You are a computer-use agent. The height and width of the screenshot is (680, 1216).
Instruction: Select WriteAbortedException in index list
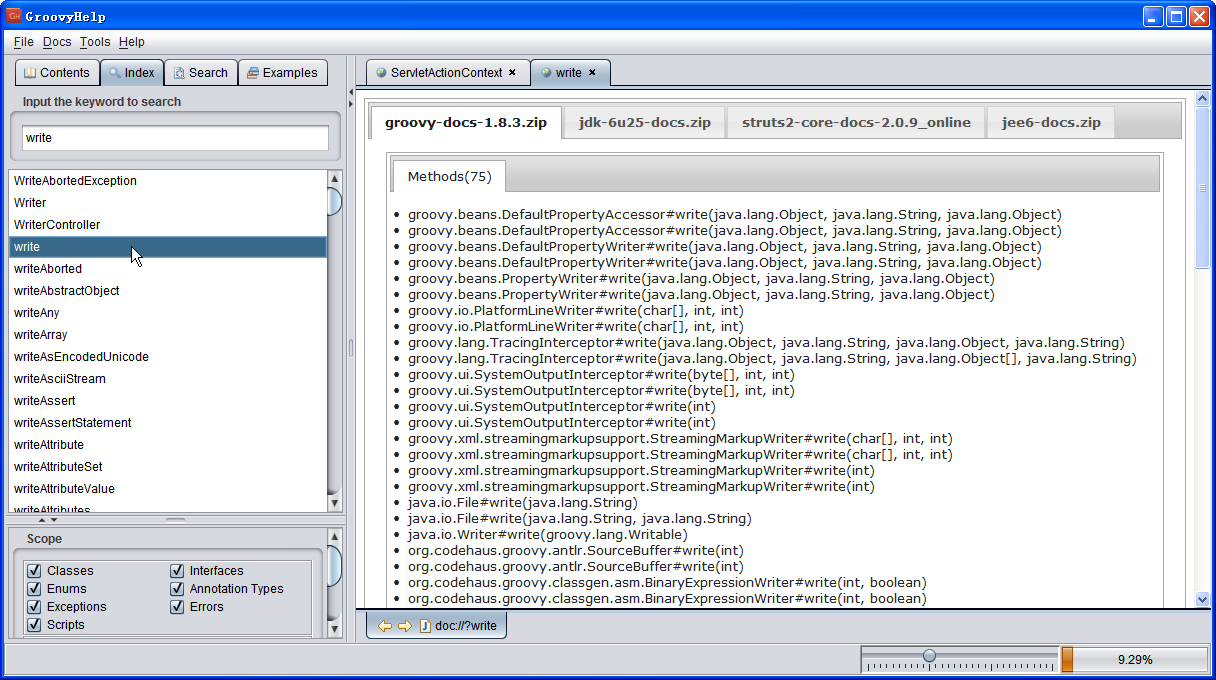168,181
